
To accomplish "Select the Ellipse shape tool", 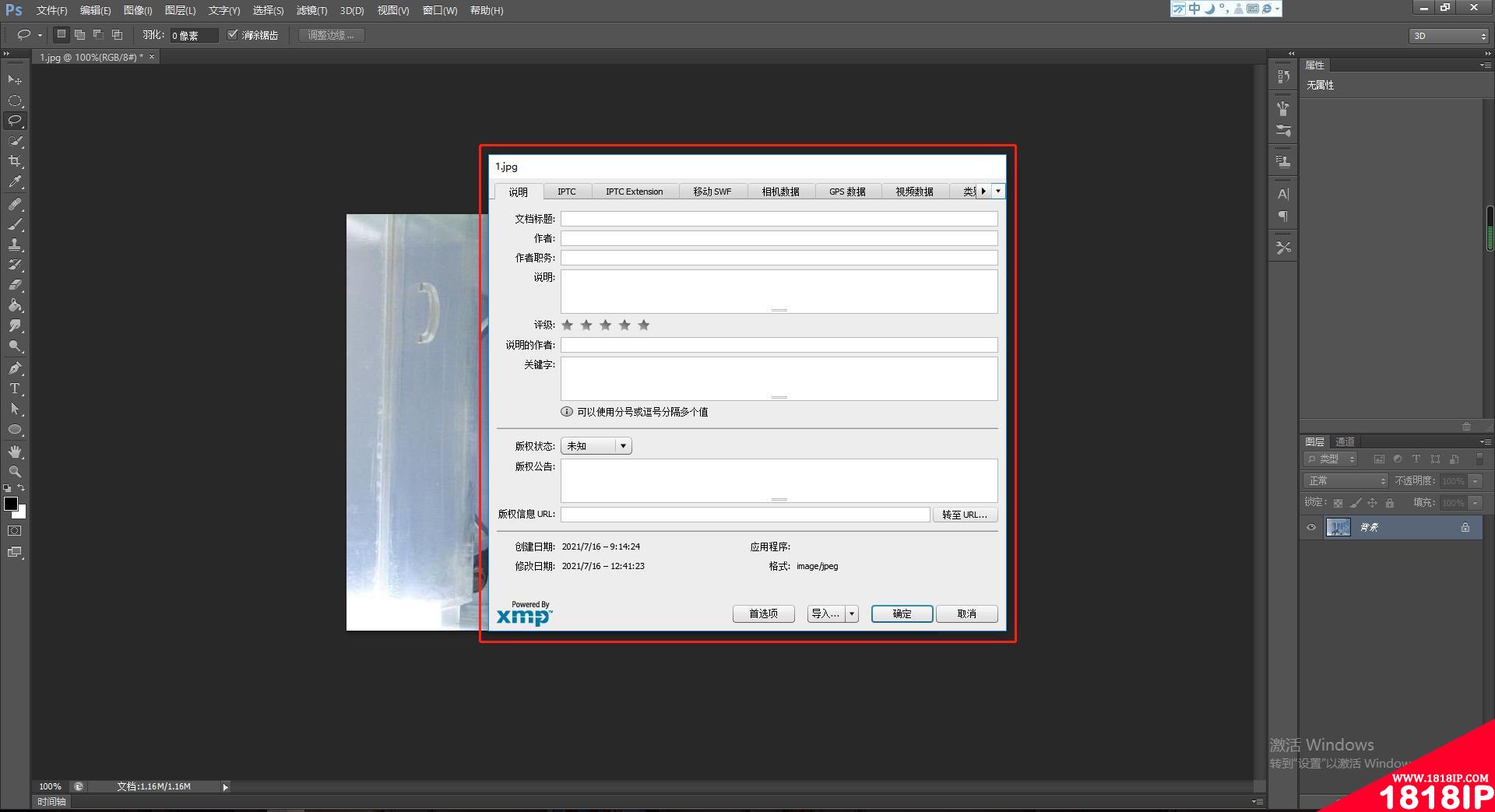I will 15,429.
